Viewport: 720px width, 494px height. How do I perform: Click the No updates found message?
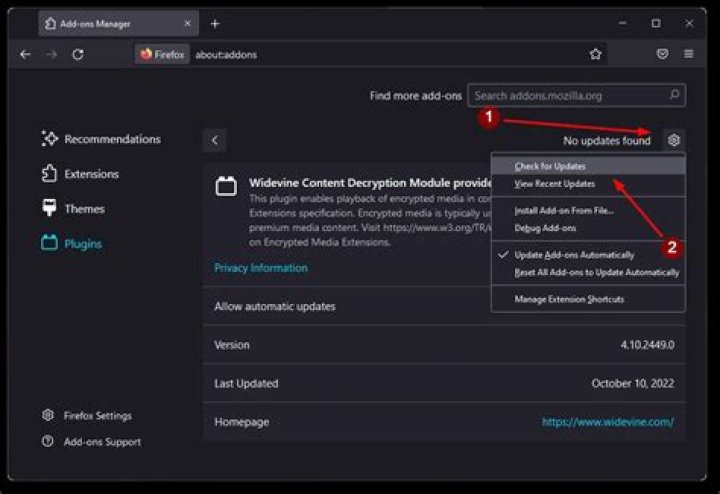[607, 140]
